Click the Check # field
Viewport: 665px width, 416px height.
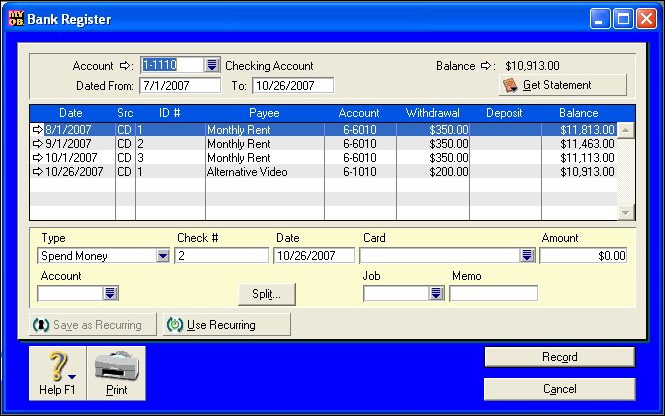[222, 256]
